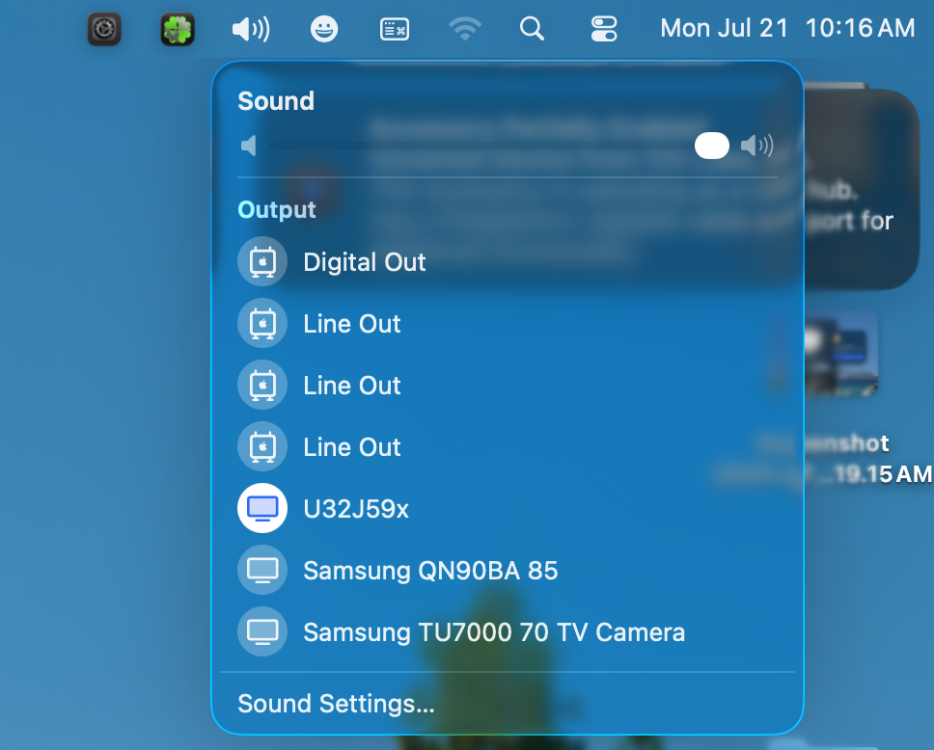Image resolution: width=934 pixels, height=750 pixels.
Task: Click the Output section heading
Action: (276, 210)
